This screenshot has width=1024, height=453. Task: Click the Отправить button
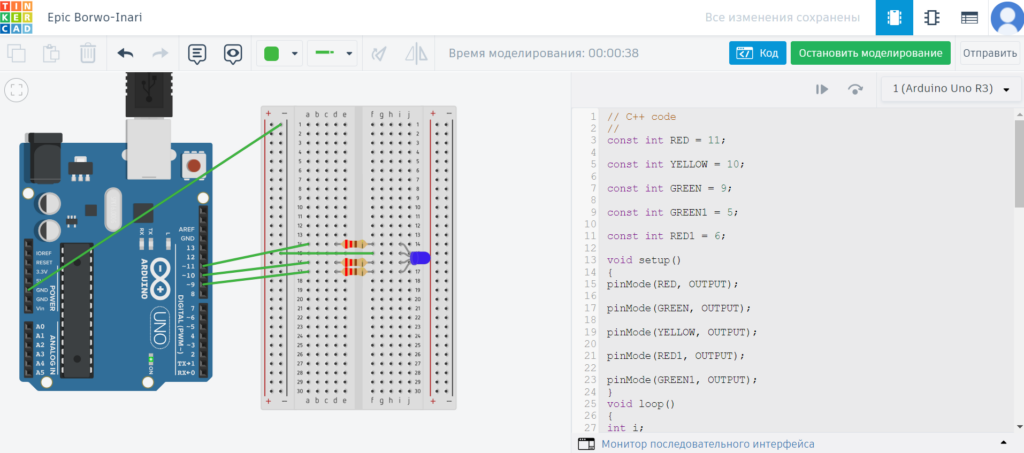989,54
